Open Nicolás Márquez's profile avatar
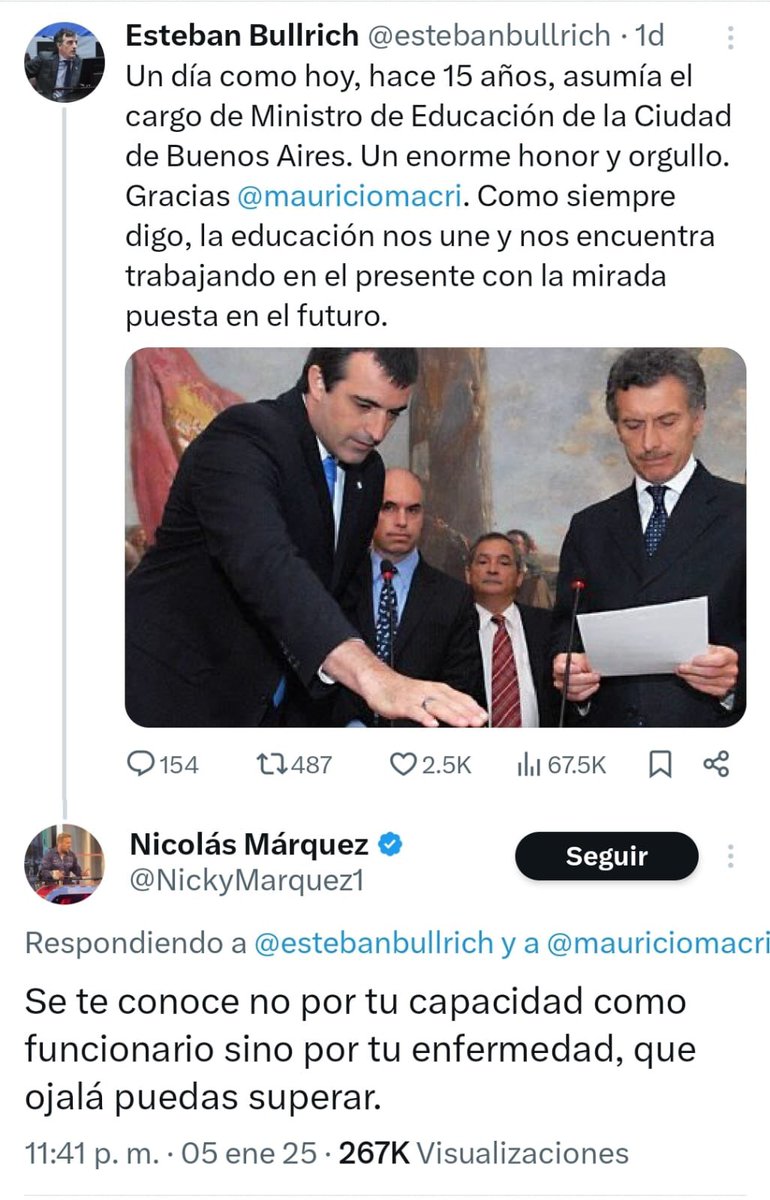This screenshot has height=1200, width=770. click(64, 864)
